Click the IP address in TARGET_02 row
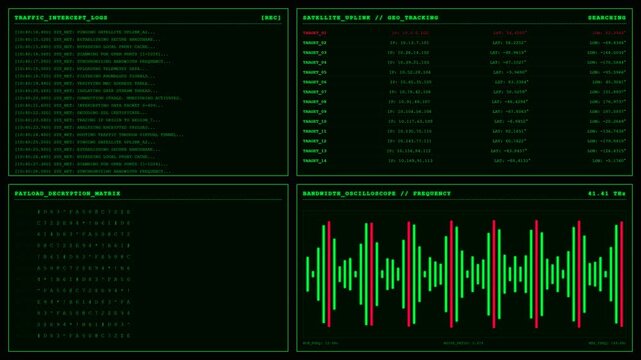 [x=409, y=42]
